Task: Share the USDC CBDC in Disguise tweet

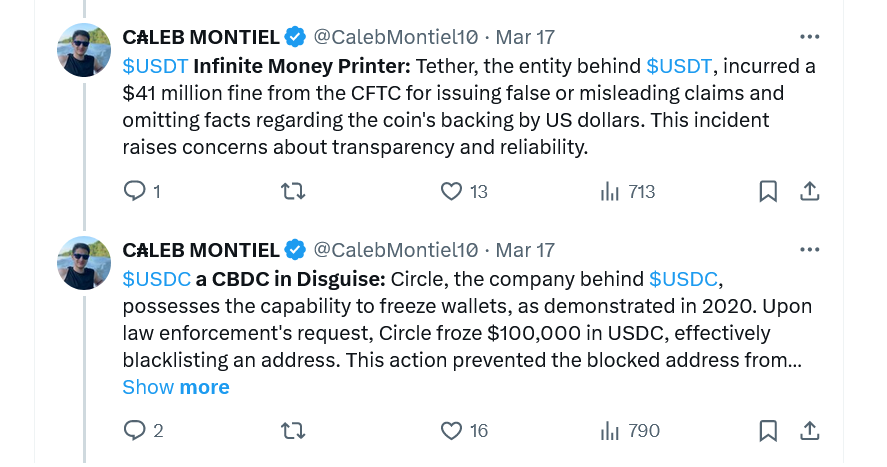Action: [810, 431]
